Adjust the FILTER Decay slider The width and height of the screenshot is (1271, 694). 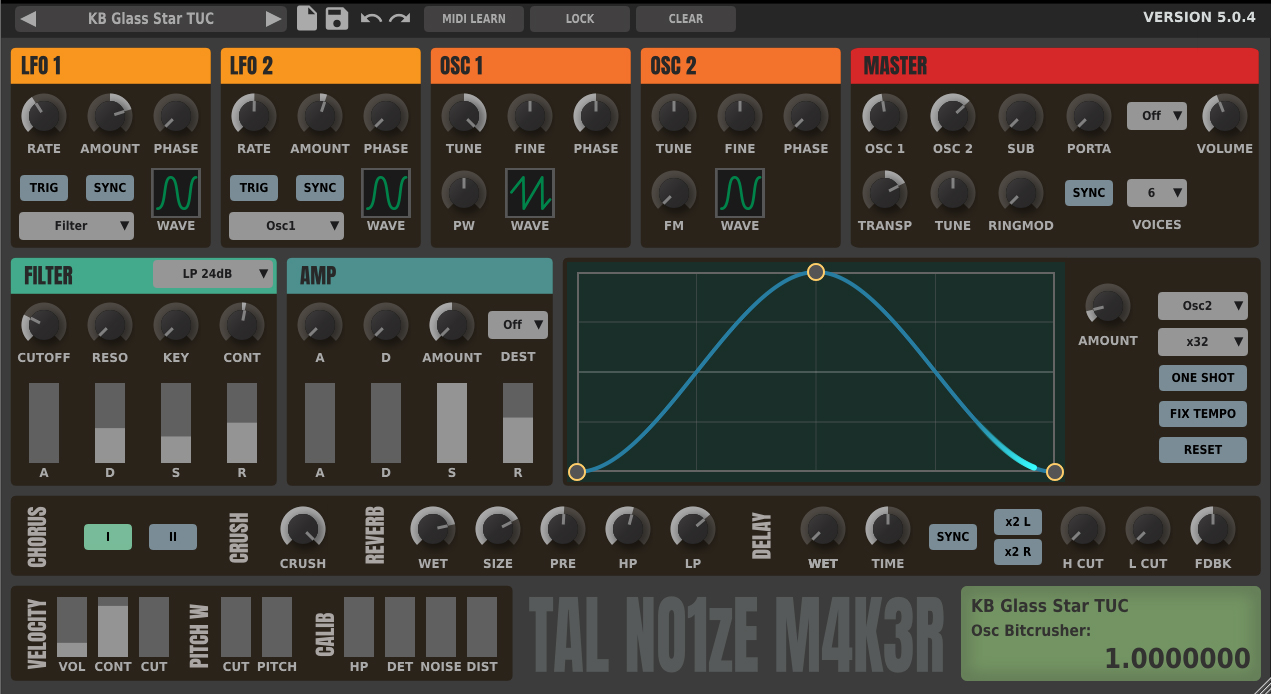110,423
